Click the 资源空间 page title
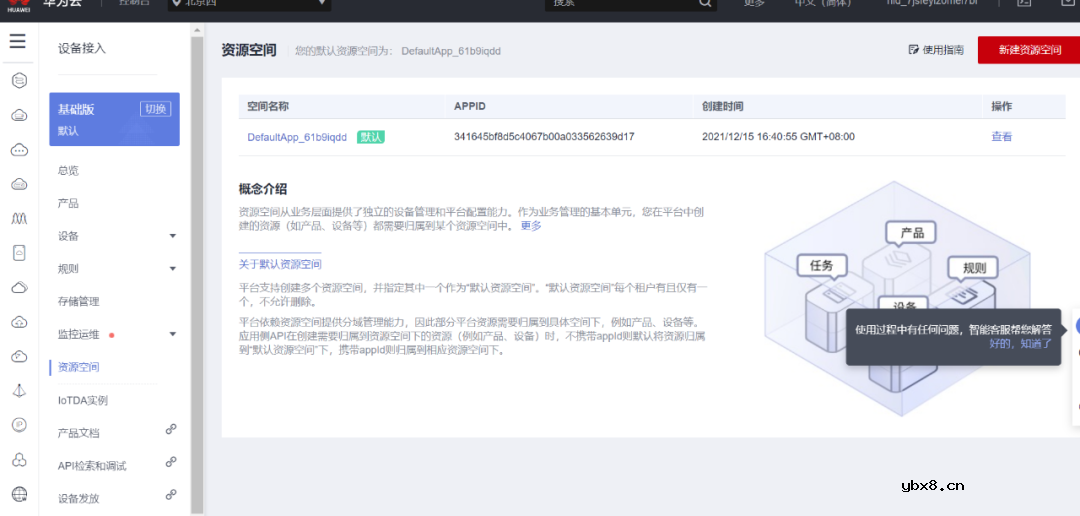 point(249,50)
